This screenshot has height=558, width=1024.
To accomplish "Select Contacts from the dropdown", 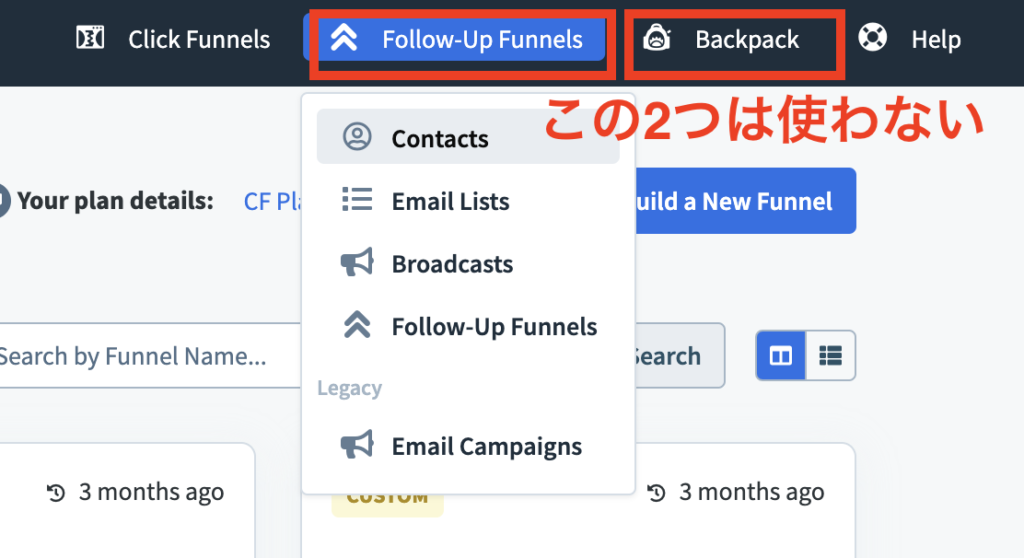I will tap(468, 137).
